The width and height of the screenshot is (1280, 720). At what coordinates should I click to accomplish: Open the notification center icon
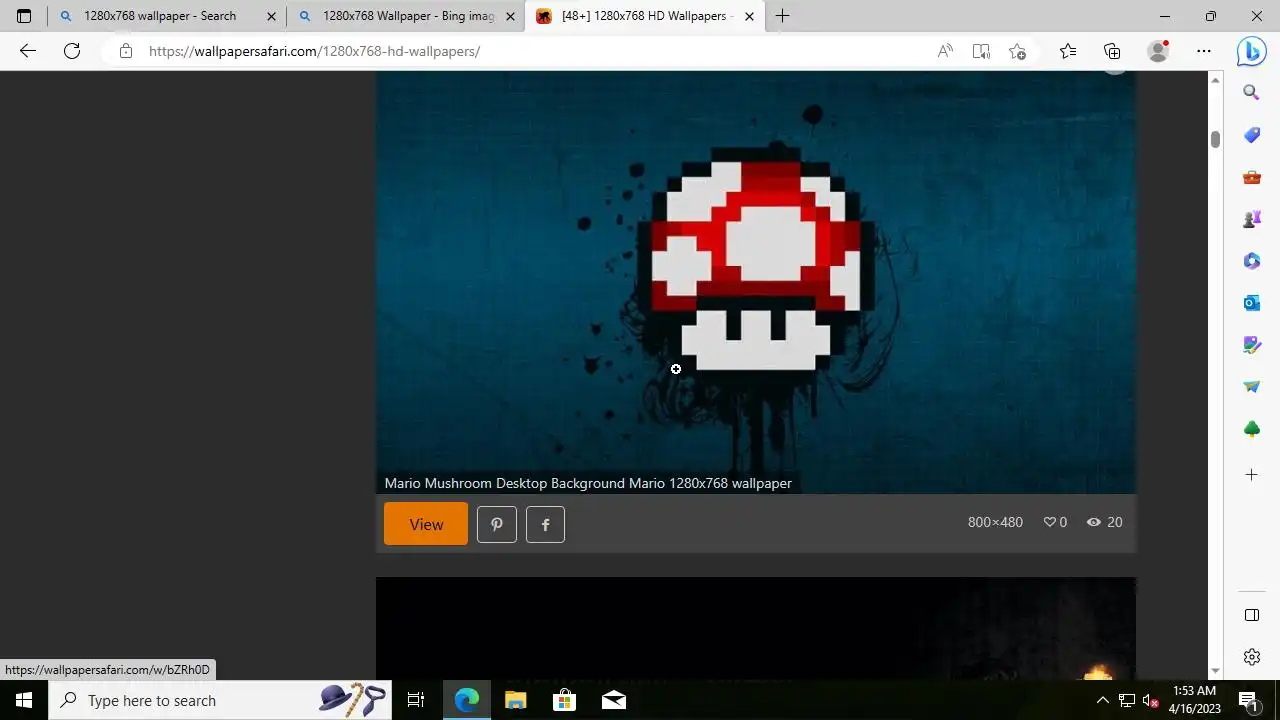point(1248,700)
